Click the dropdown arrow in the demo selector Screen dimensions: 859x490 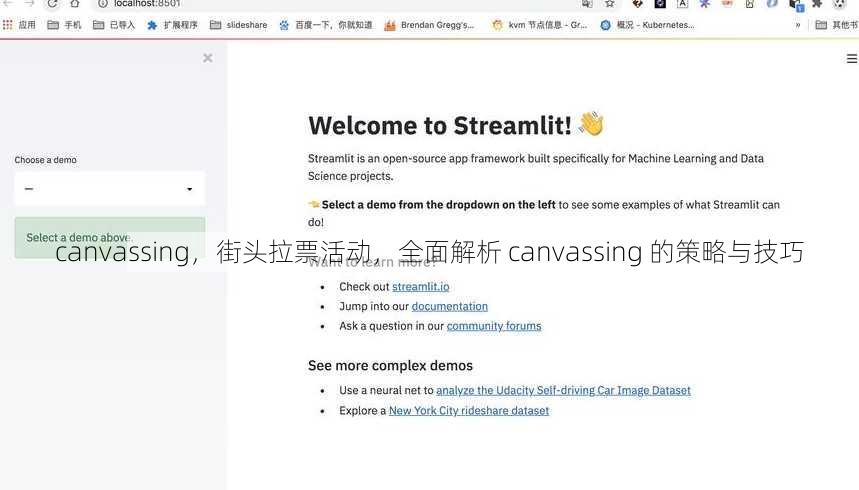[190, 189]
